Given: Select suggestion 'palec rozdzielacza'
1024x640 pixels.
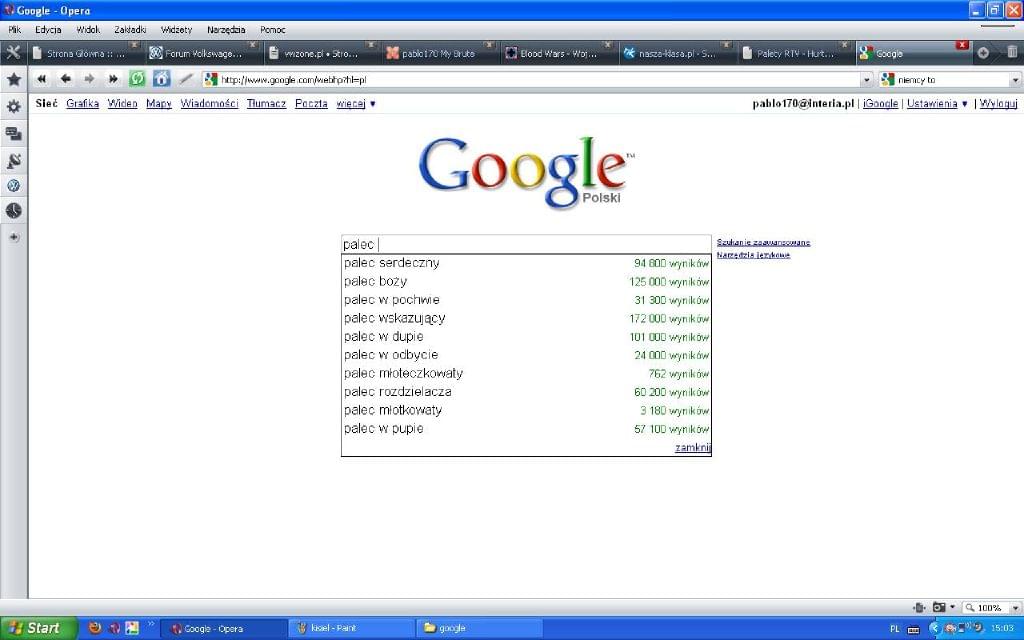Looking at the screenshot, I should click(526, 392).
